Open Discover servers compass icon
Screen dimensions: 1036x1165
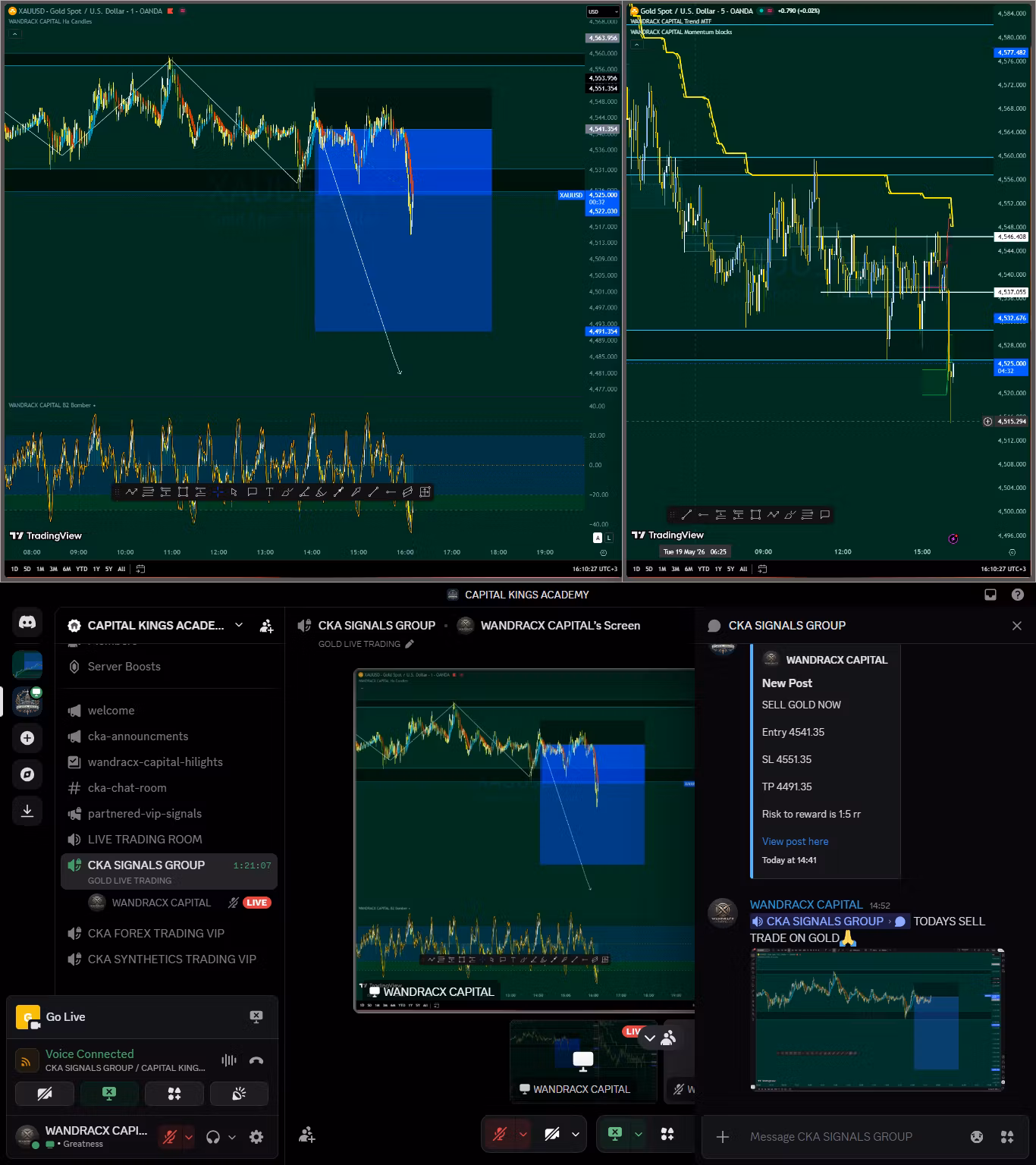(x=27, y=774)
